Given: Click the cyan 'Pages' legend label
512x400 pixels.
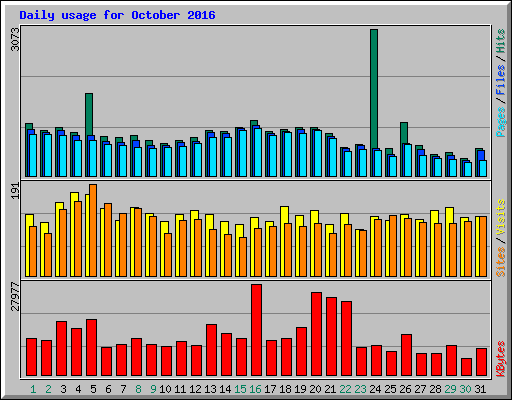Looking at the screenshot, I should pyautogui.click(x=501, y=122).
